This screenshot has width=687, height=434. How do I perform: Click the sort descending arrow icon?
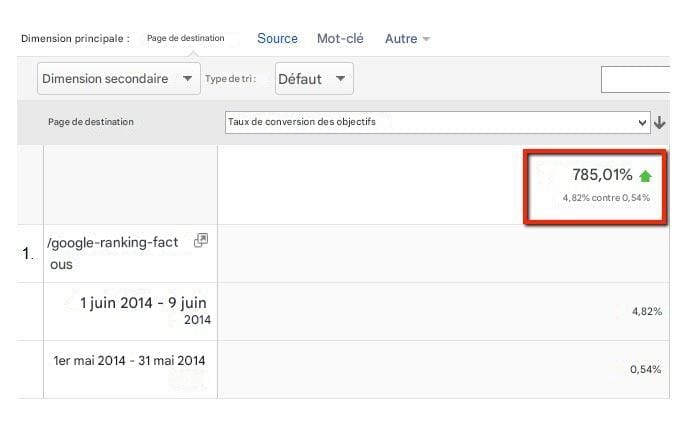coord(660,123)
